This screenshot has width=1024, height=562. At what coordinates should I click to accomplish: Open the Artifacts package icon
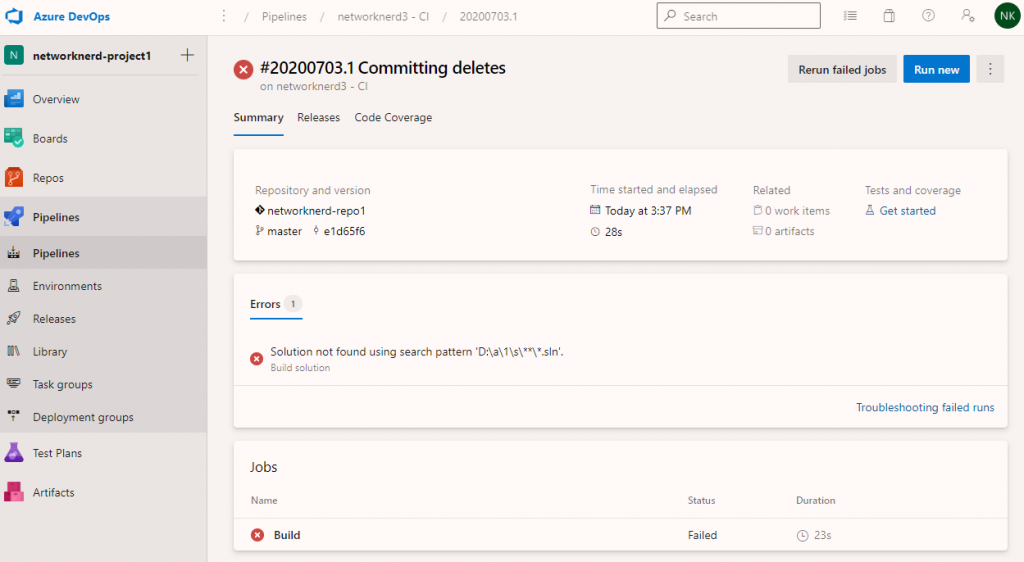tap(14, 492)
